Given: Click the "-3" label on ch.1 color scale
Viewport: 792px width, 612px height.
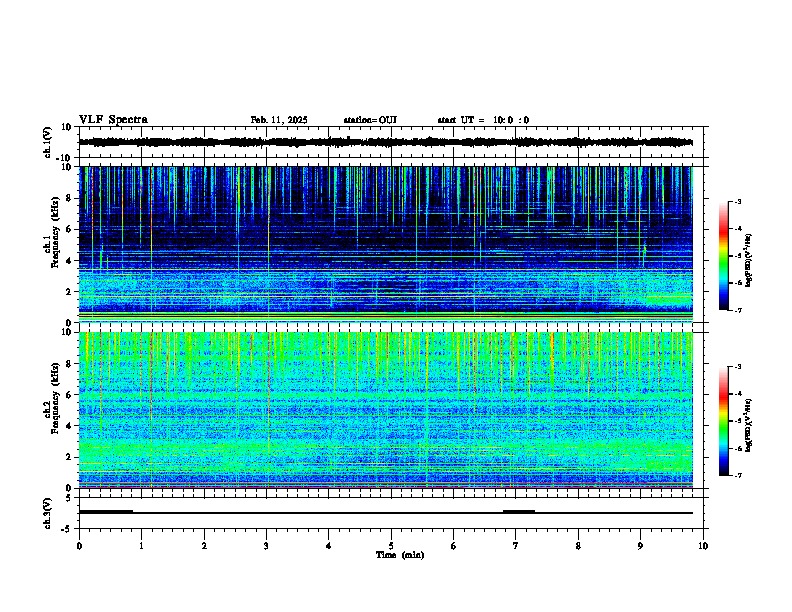Looking at the screenshot, I should coord(737,201).
